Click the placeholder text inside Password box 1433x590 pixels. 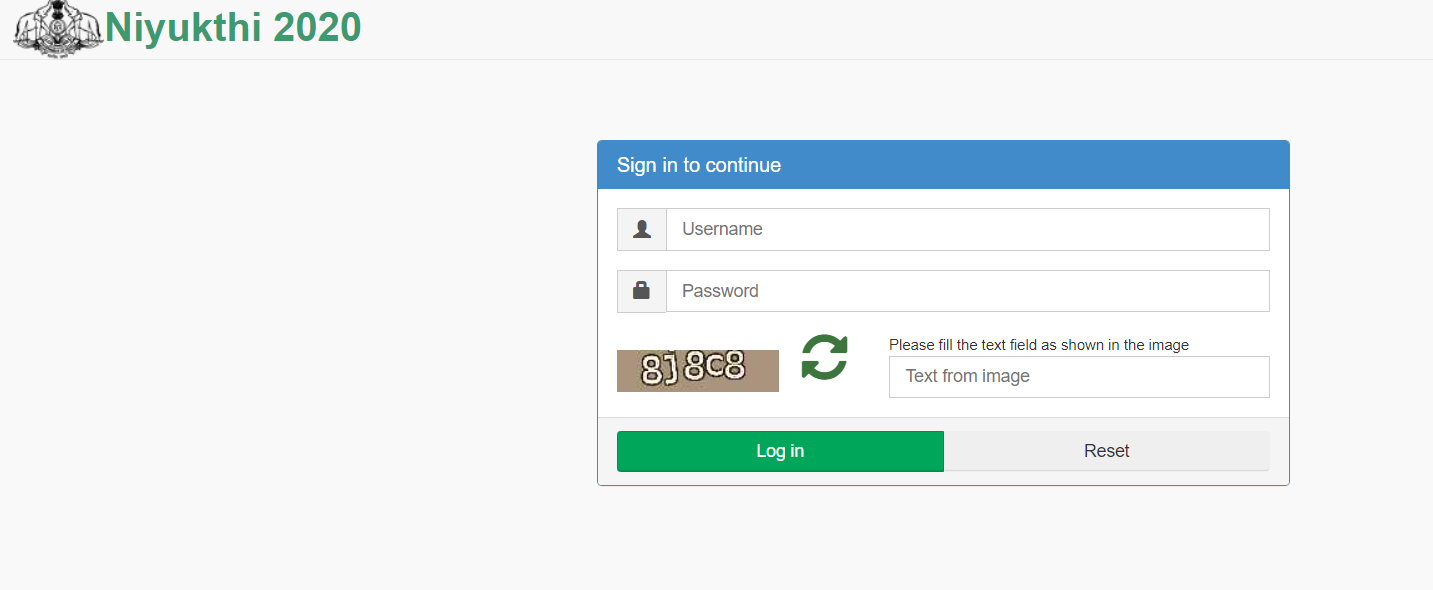tap(720, 291)
